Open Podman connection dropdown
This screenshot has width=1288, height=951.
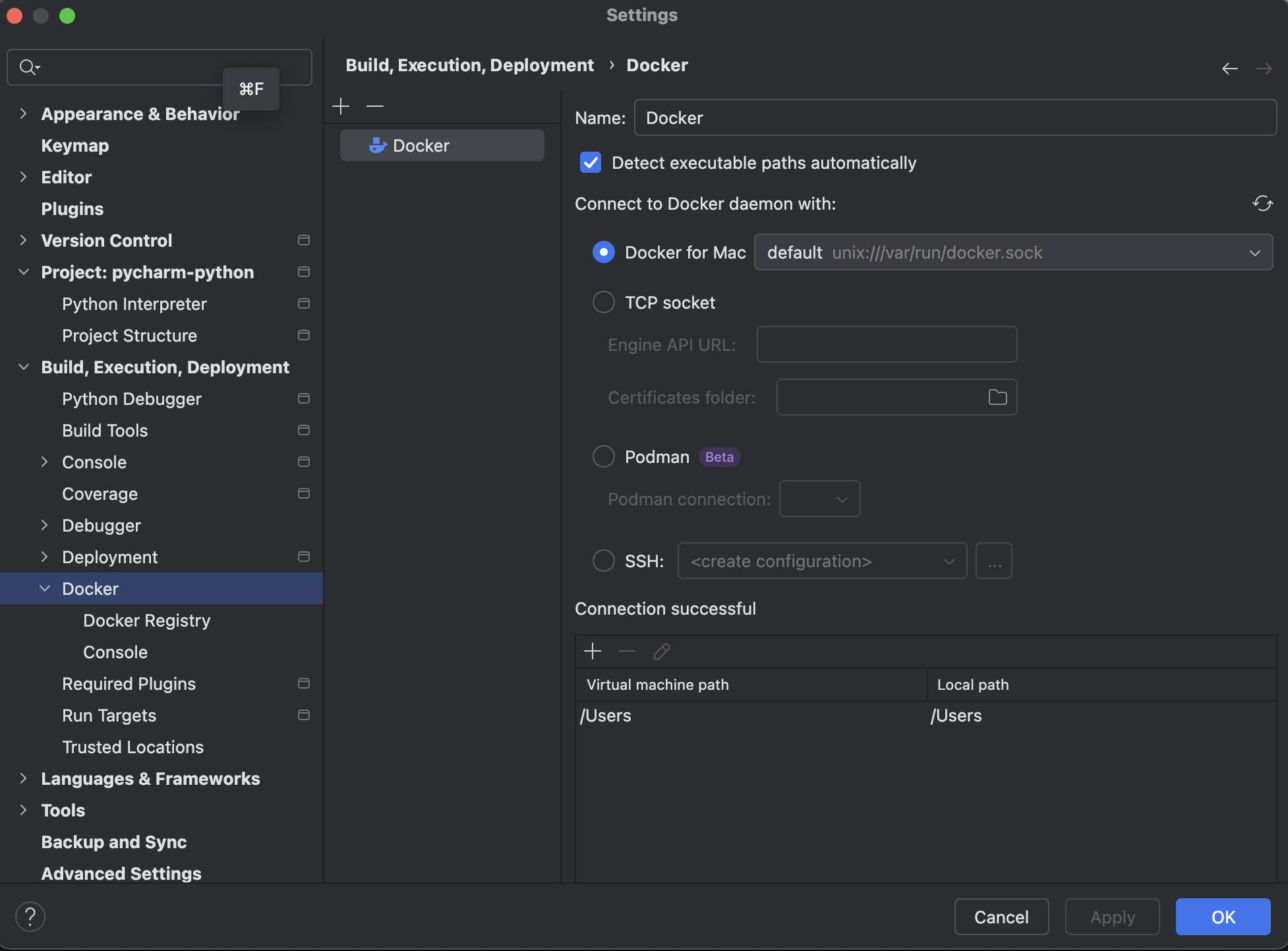click(x=819, y=499)
